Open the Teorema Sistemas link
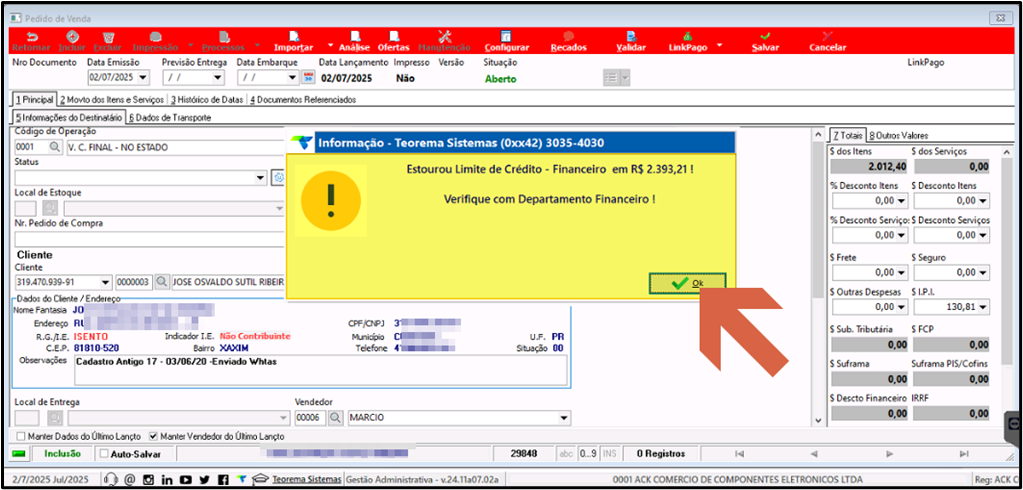Viewport: 1023px width, 490px height. click(307, 480)
